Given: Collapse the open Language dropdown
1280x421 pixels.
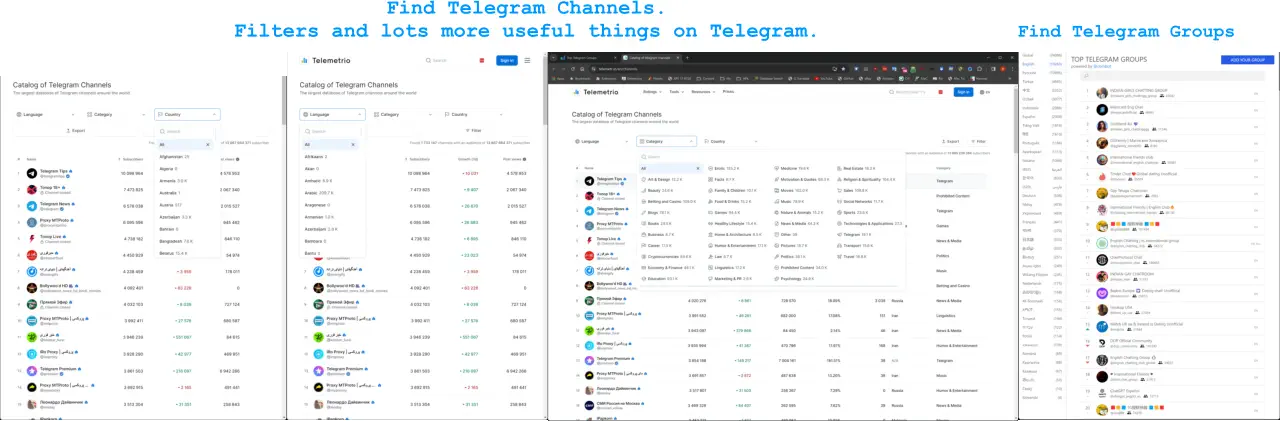Looking at the screenshot, I should [333, 114].
